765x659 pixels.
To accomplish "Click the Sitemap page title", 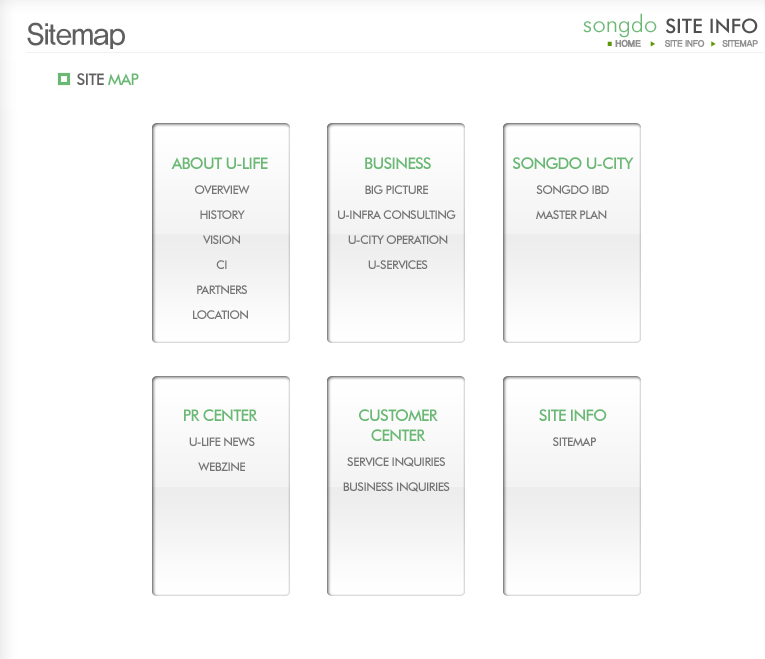I will point(76,35).
